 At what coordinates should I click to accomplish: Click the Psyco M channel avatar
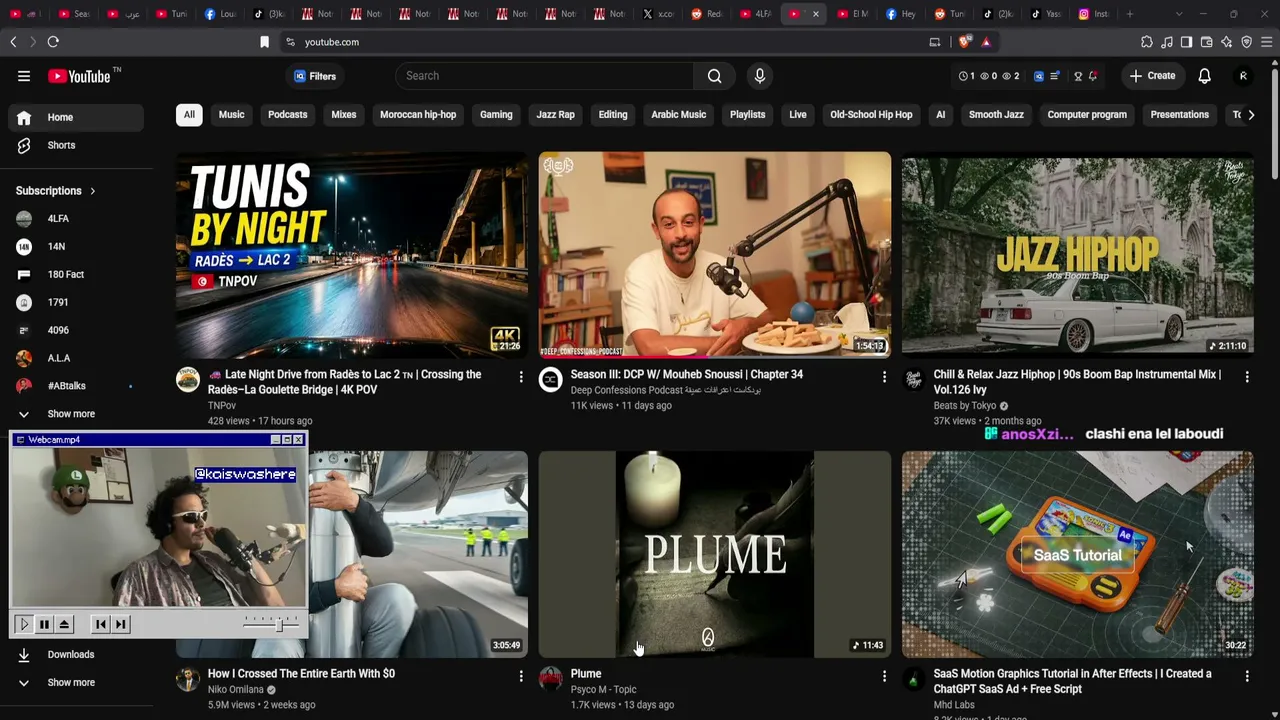click(x=551, y=679)
